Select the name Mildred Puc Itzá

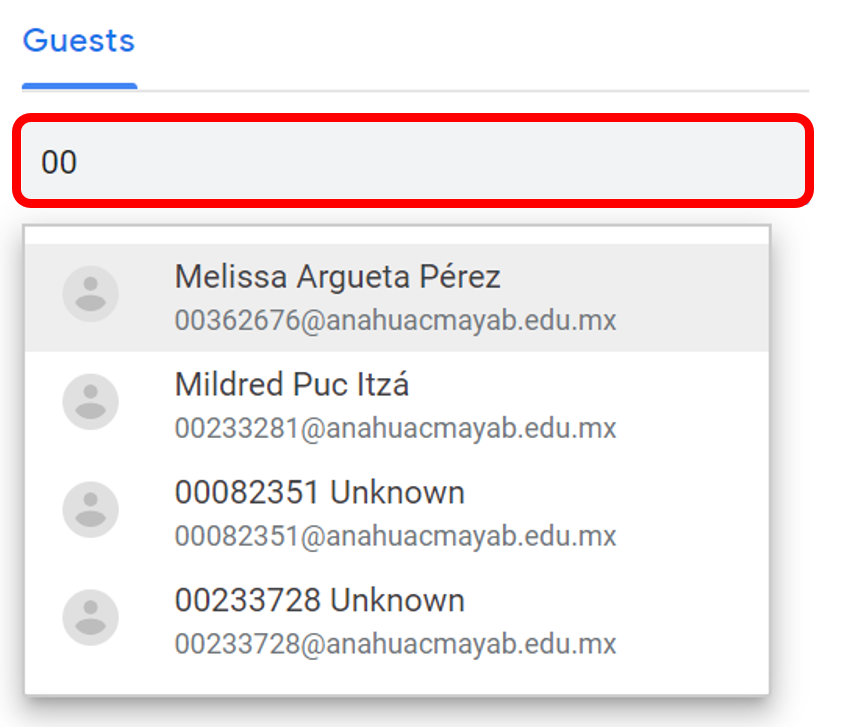click(x=292, y=384)
